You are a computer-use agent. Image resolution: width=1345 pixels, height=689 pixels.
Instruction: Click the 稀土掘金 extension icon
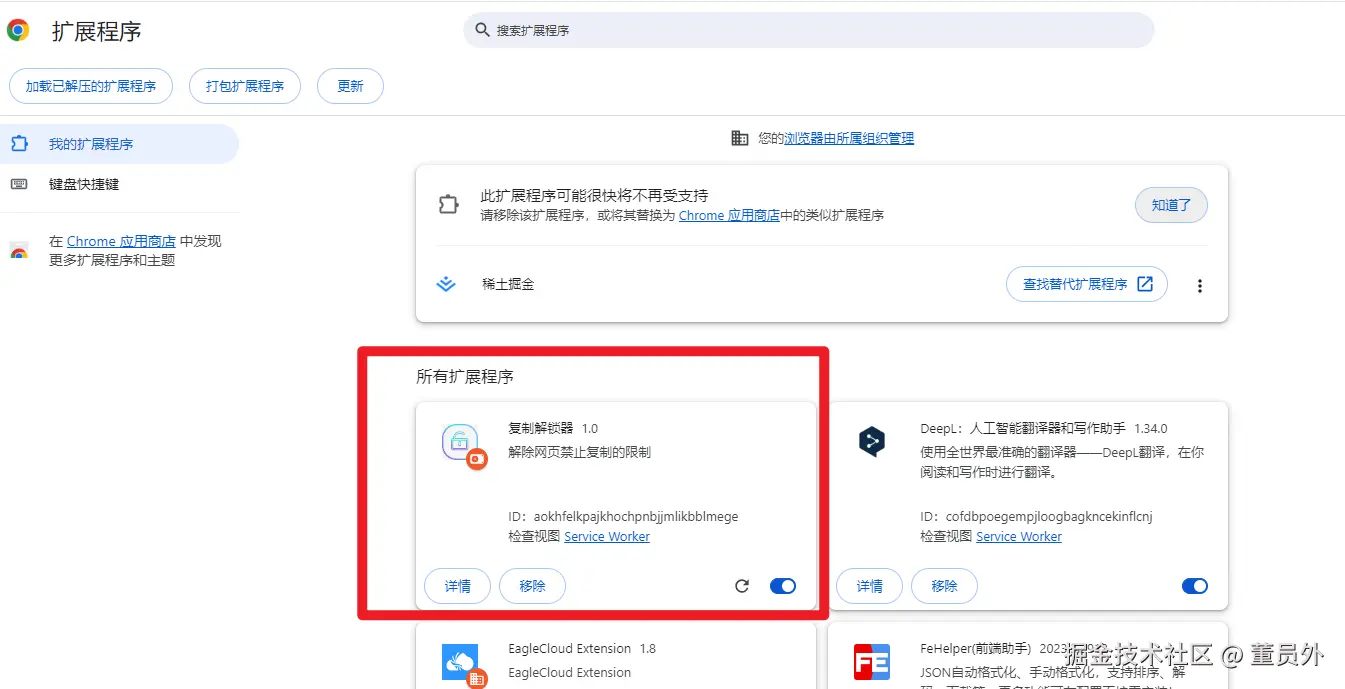(446, 284)
